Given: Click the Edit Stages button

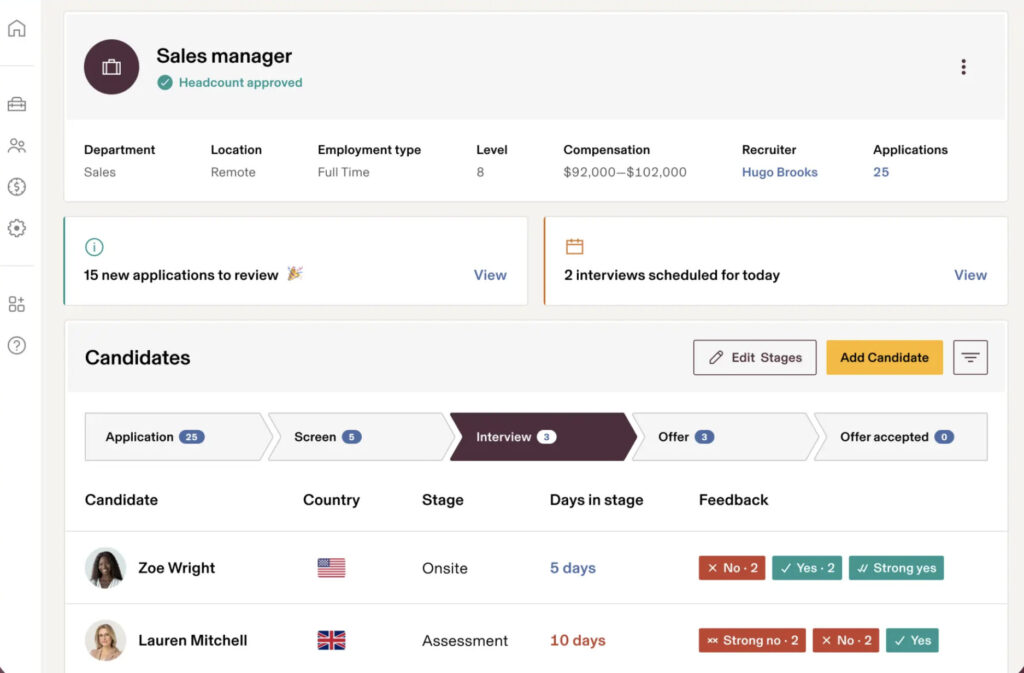Looking at the screenshot, I should pos(755,357).
